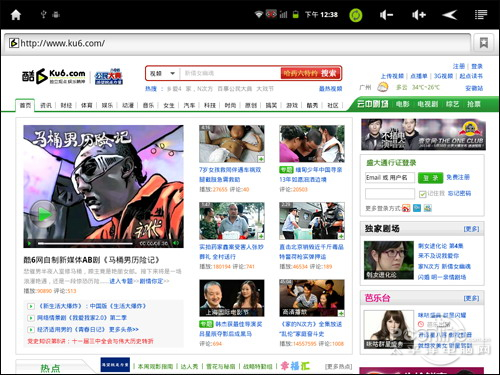
Task: Expand the more link in 独家剧场 panel
Action: 471,229
